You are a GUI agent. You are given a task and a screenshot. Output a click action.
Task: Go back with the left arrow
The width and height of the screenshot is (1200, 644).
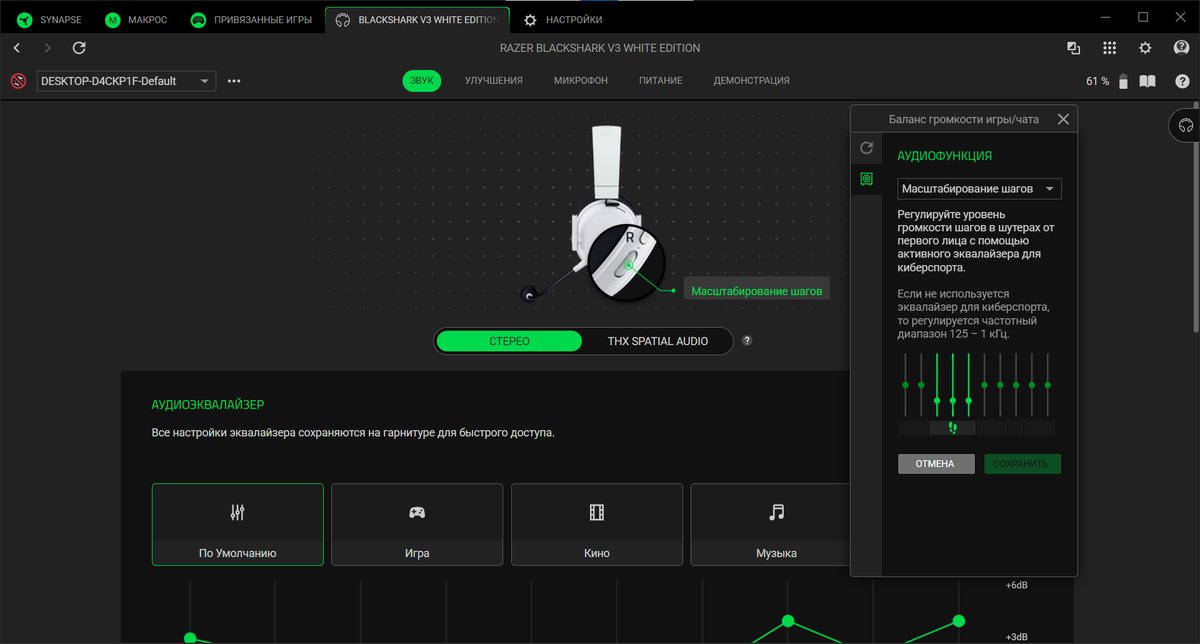coord(17,48)
